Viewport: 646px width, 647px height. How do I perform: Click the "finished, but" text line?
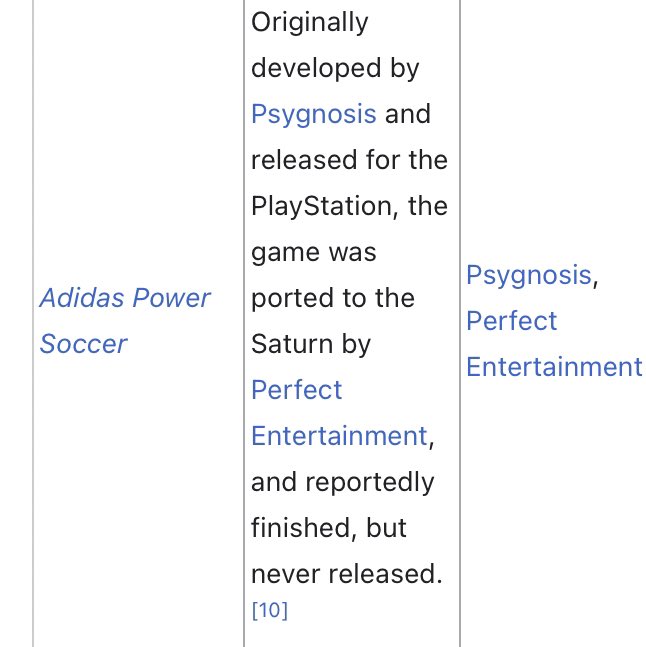[x=329, y=528]
